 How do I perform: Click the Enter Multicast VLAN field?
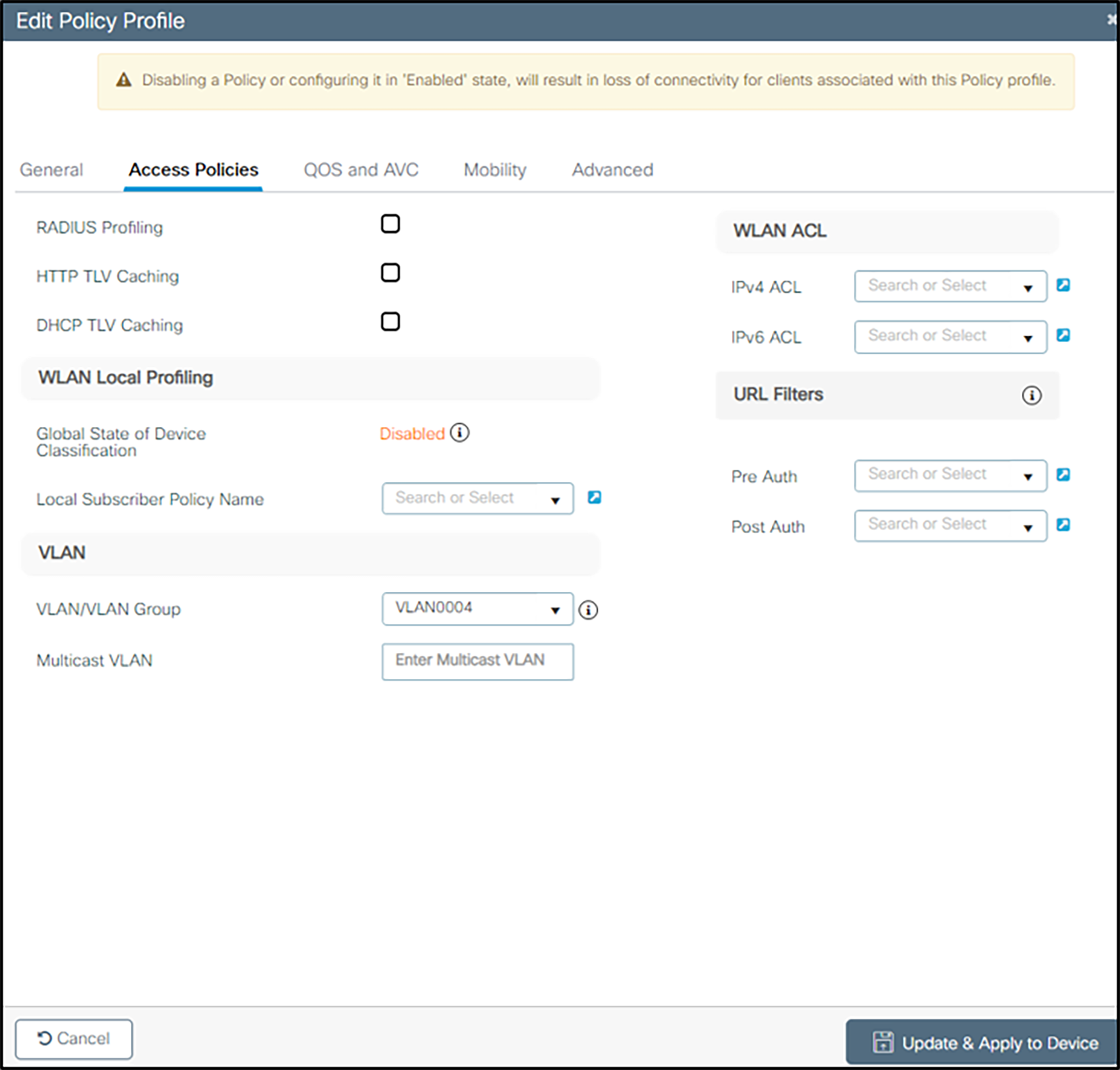pos(478,661)
